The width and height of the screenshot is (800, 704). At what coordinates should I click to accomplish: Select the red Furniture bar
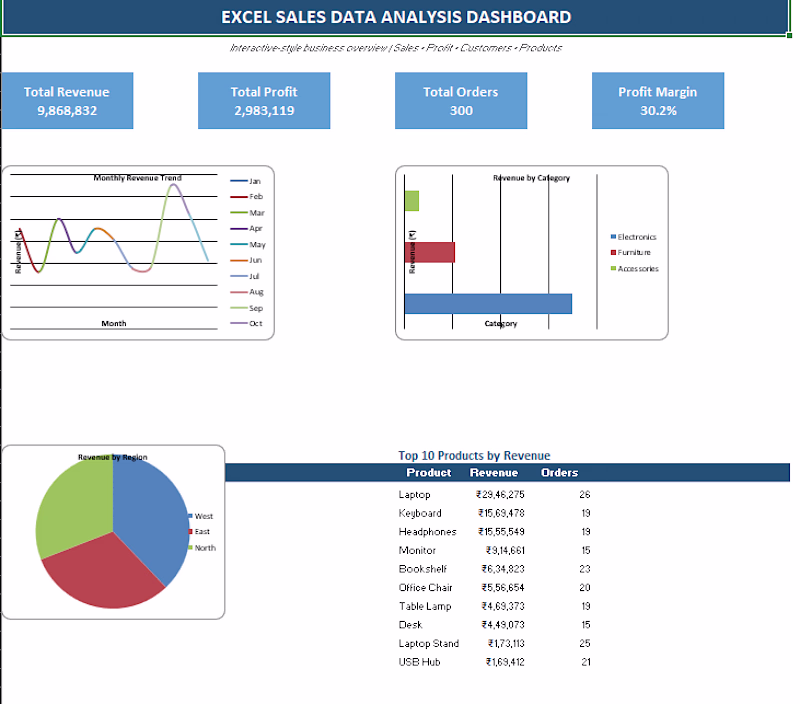point(430,253)
